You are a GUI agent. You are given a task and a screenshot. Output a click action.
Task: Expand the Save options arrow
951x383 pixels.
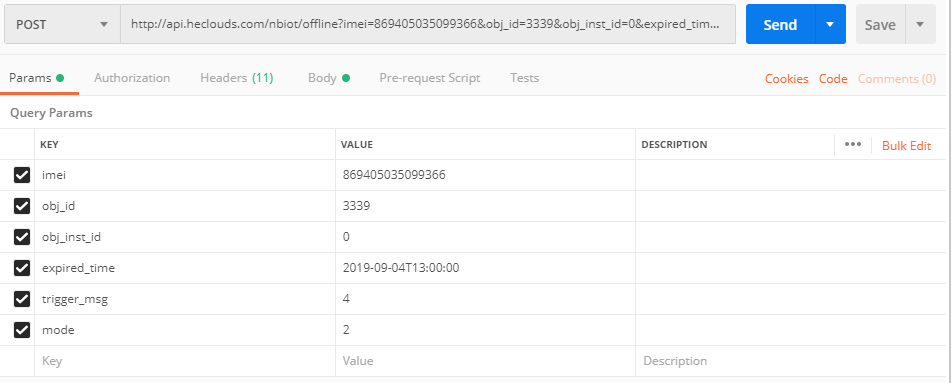tap(920, 24)
